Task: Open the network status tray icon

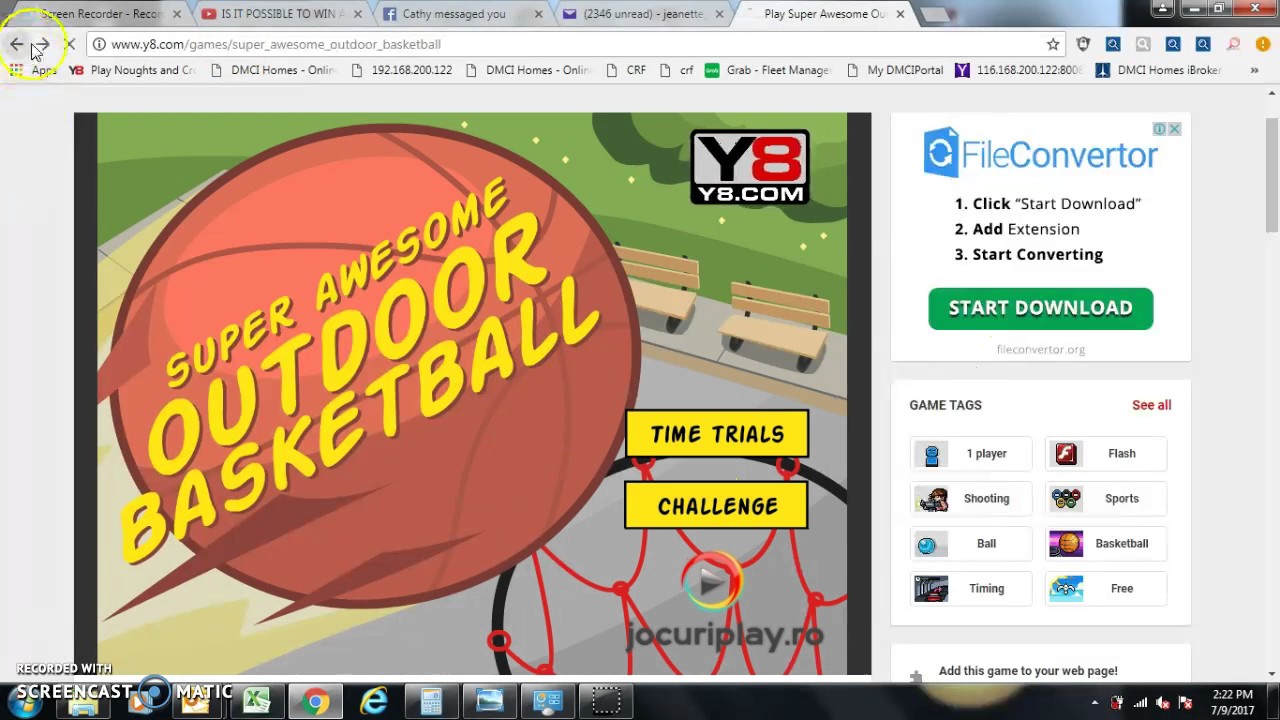Action: point(1140,703)
